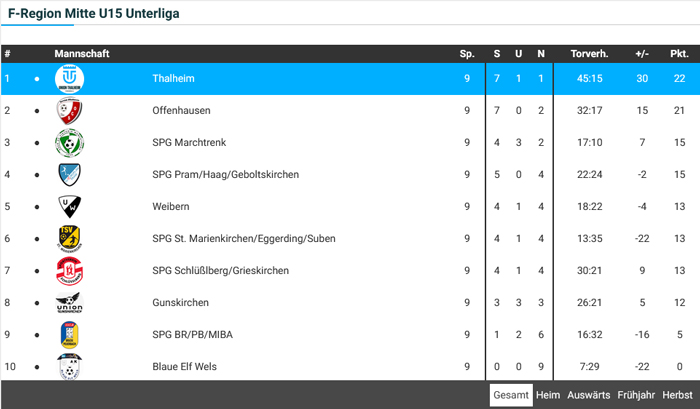
Task: Click the Thalheim club logo
Action: tap(69, 78)
